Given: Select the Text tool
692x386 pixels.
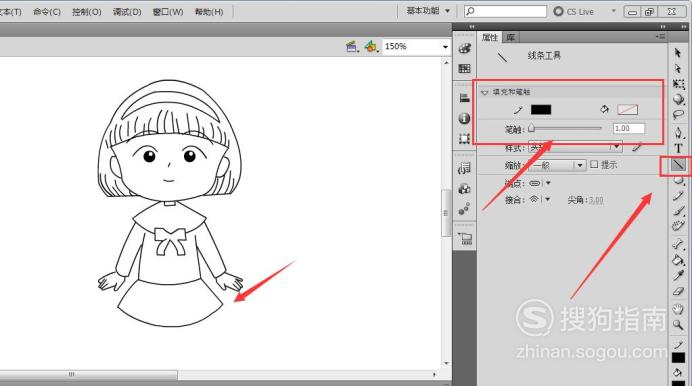Looking at the screenshot, I should click(678, 148).
